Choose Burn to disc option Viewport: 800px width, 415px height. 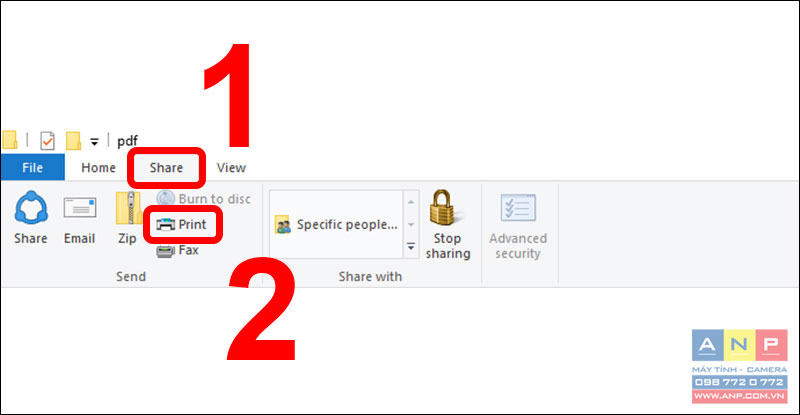[x=204, y=199]
